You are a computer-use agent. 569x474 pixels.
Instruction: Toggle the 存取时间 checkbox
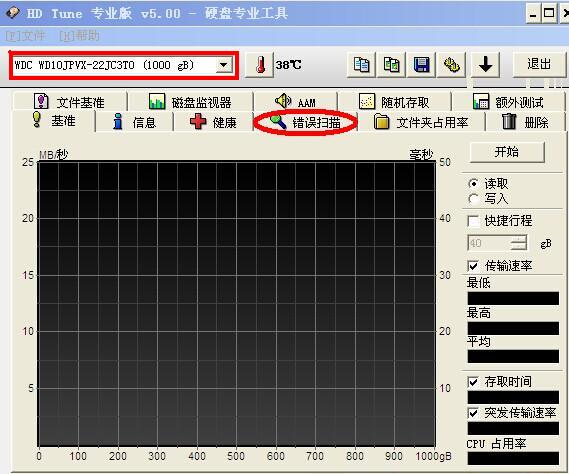pyautogui.click(x=473, y=382)
